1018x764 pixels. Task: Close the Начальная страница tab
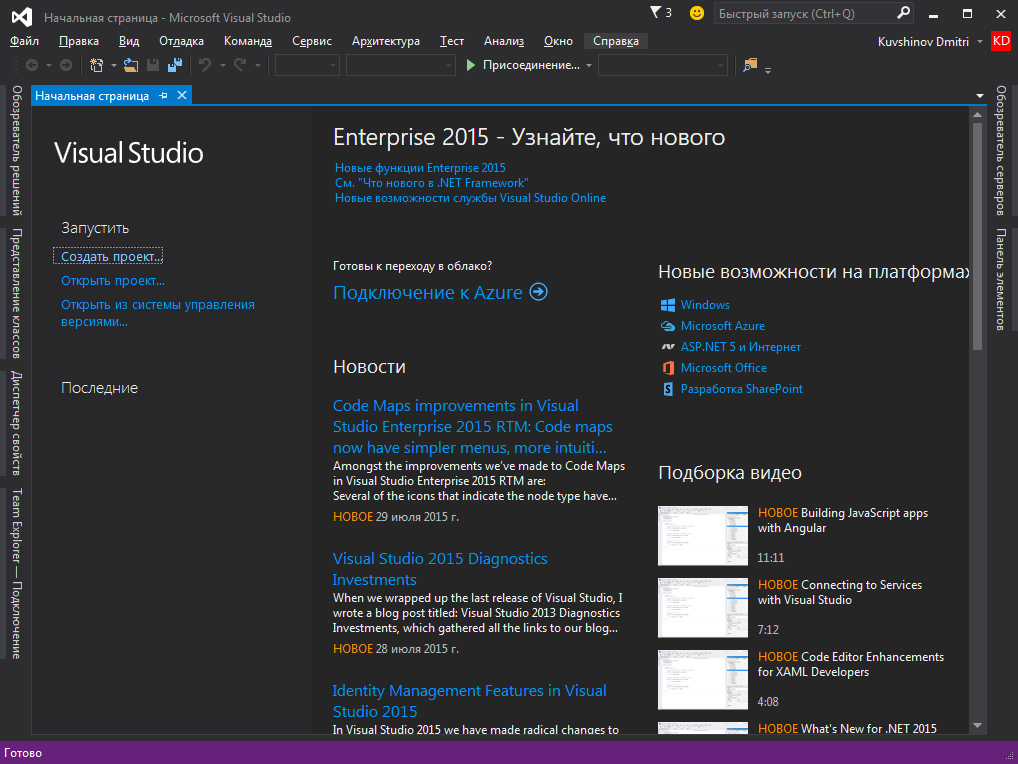(x=181, y=95)
